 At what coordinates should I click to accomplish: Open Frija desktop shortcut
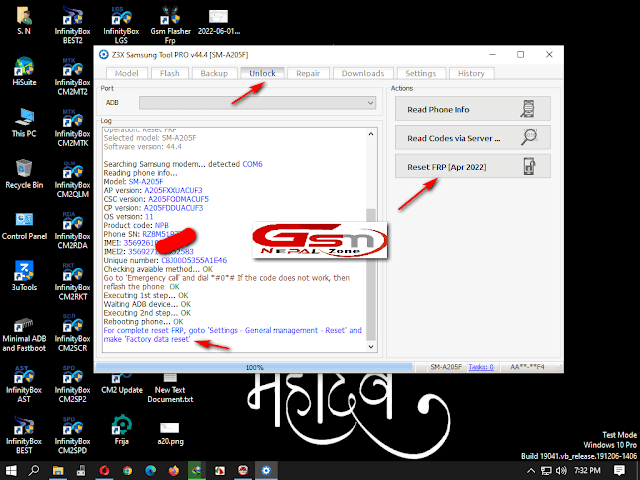[122, 430]
